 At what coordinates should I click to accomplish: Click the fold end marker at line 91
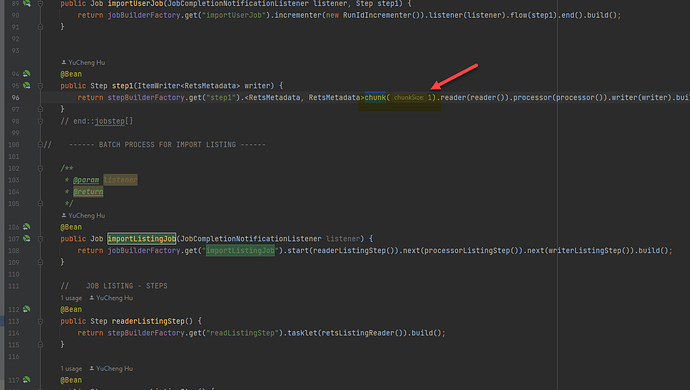(x=40, y=27)
